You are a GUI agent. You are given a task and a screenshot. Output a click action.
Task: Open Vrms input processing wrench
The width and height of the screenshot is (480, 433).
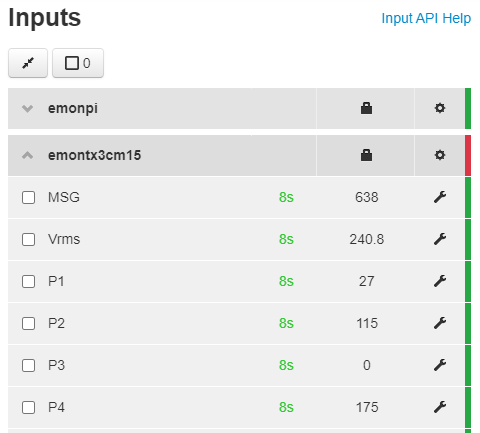pyautogui.click(x=440, y=239)
